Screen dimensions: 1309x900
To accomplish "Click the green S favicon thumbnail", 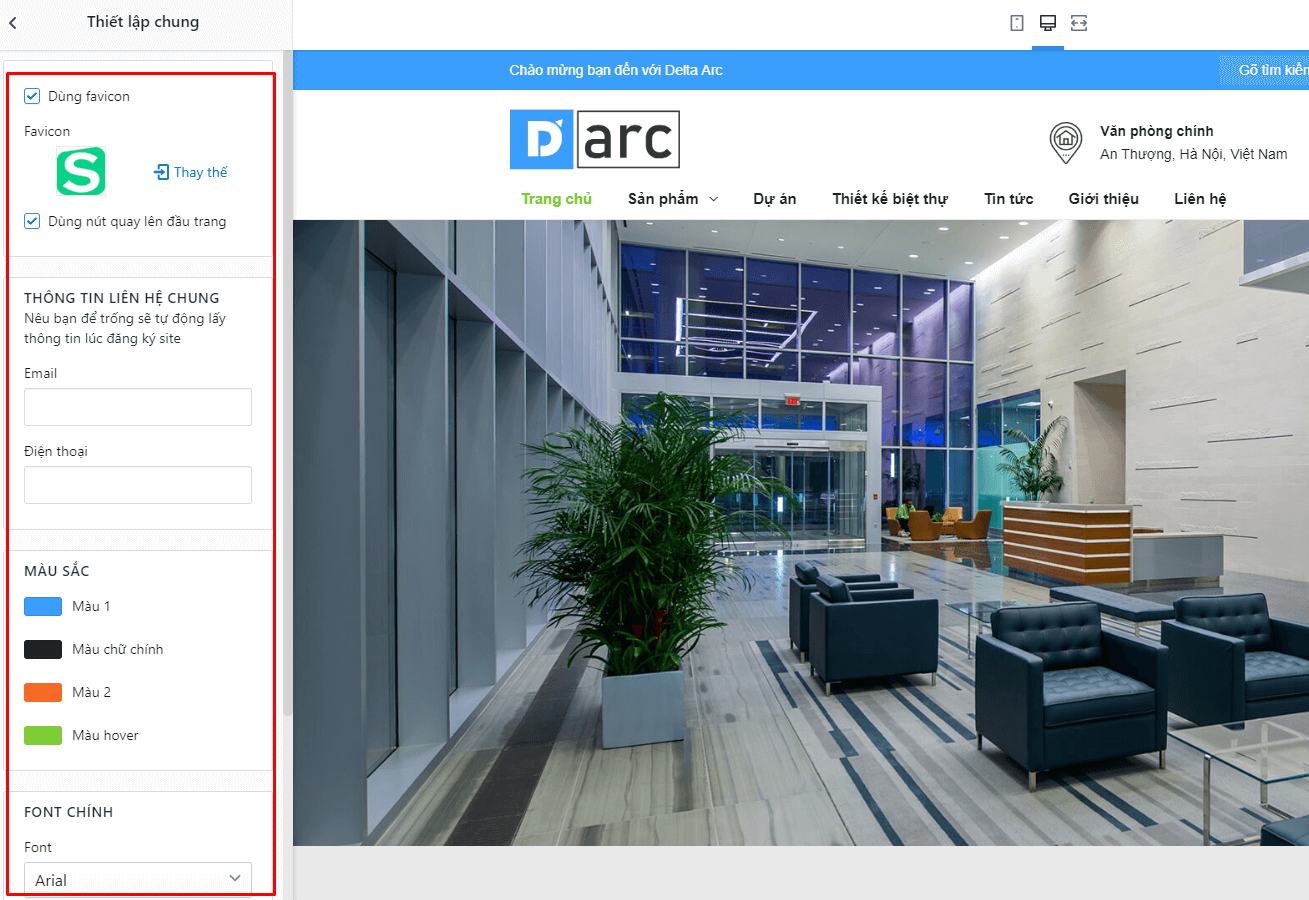I will [81, 171].
